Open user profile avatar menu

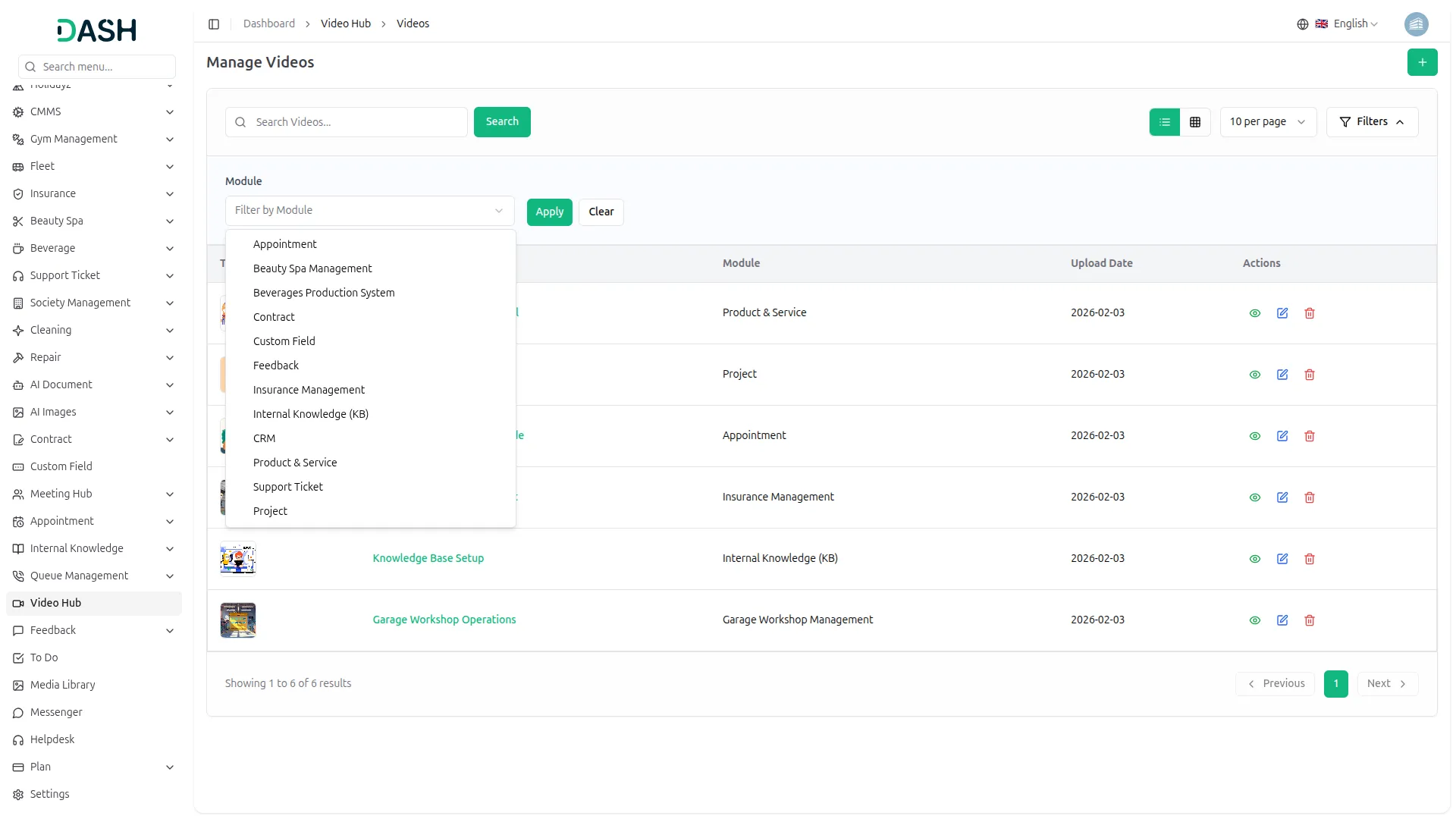coord(1416,24)
